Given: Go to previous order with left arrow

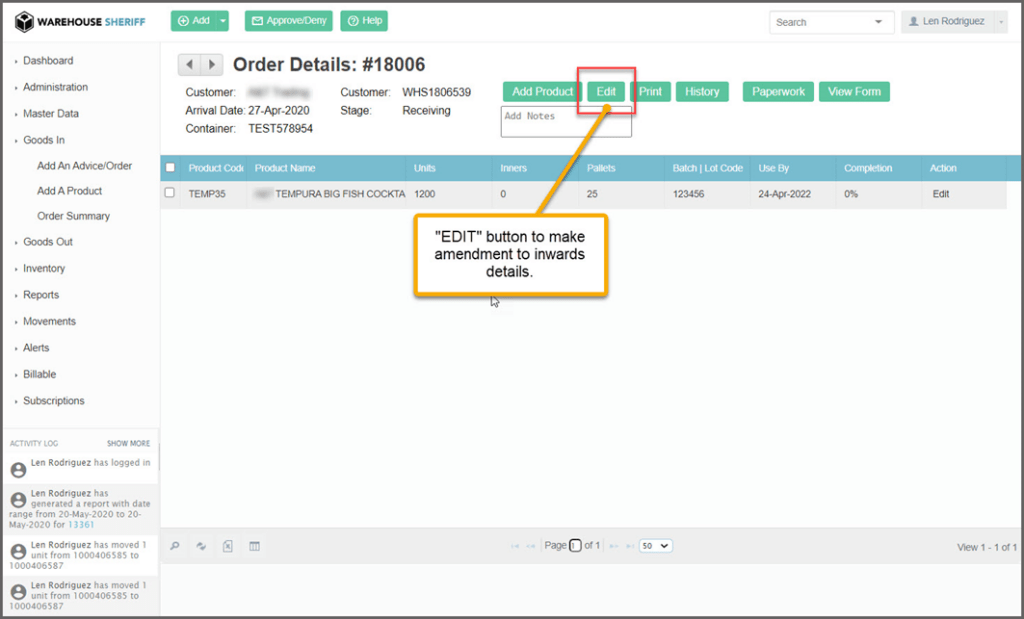Looking at the screenshot, I should (x=189, y=65).
